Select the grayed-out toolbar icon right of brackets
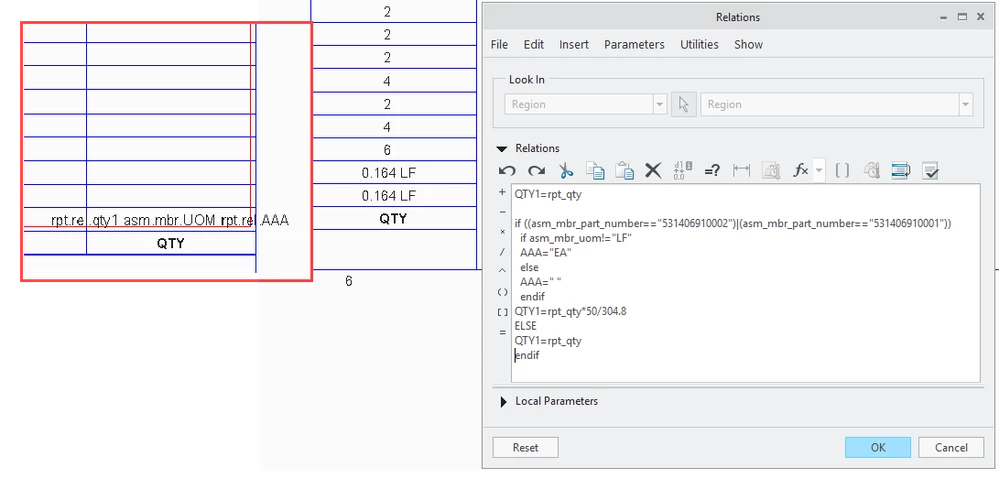The image size is (999, 479). (872, 170)
